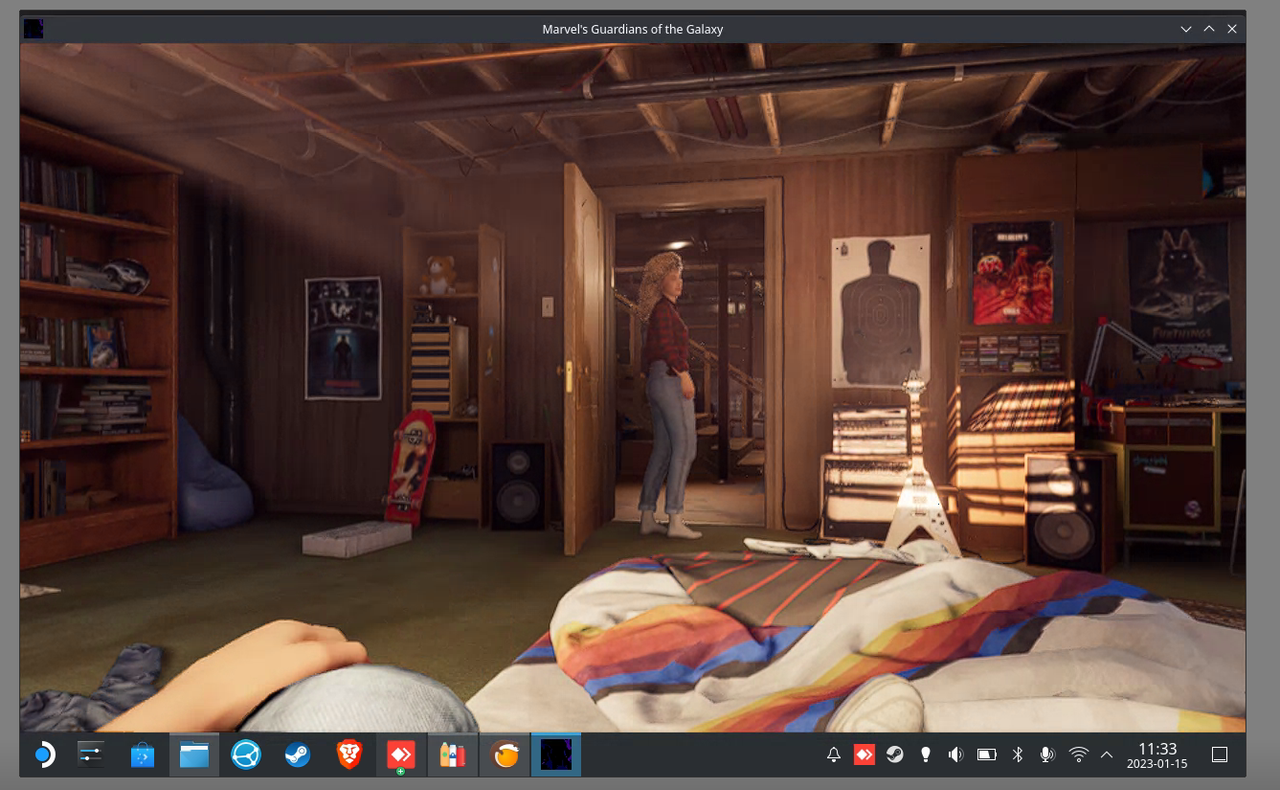This screenshot has height=790, width=1280.
Task: Click the show desktop button
Action: [x=1220, y=755]
